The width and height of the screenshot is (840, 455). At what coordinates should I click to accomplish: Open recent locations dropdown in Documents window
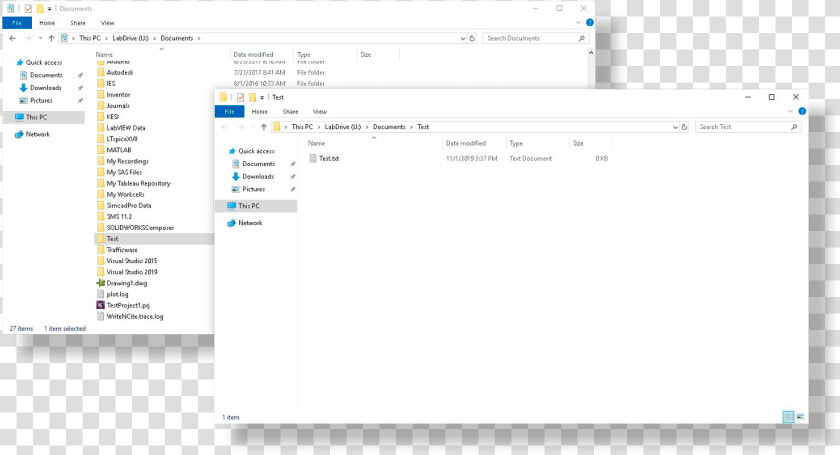[40, 38]
